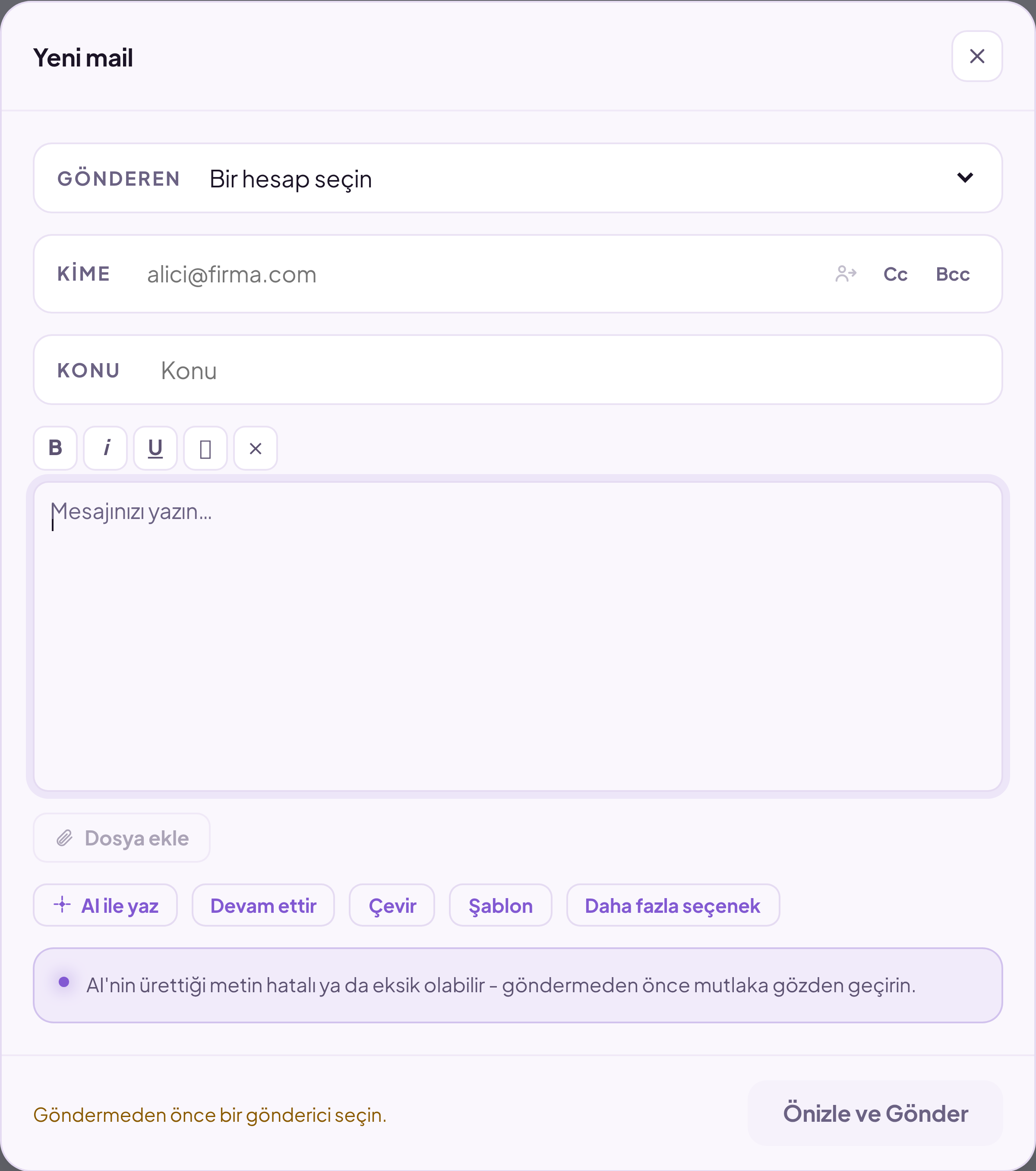Choose the Çevir action
The width and height of the screenshot is (1036, 1171).
click(392, 905)
